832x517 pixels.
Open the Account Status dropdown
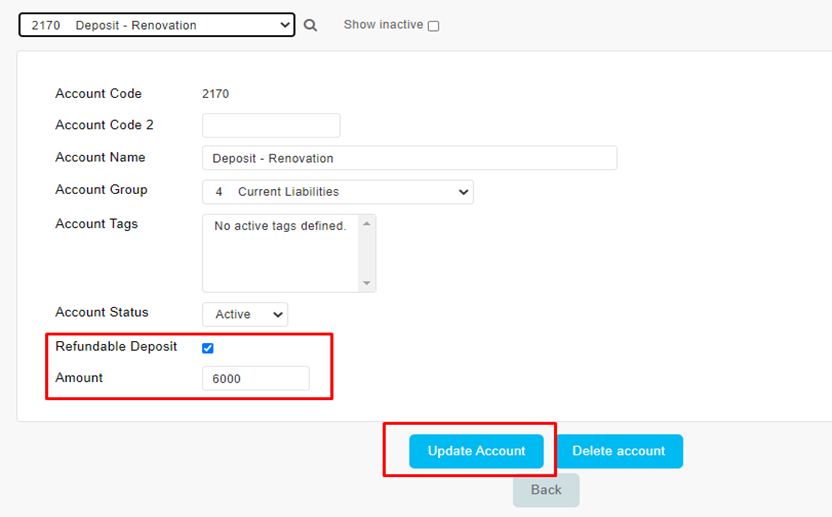[245, 314]
